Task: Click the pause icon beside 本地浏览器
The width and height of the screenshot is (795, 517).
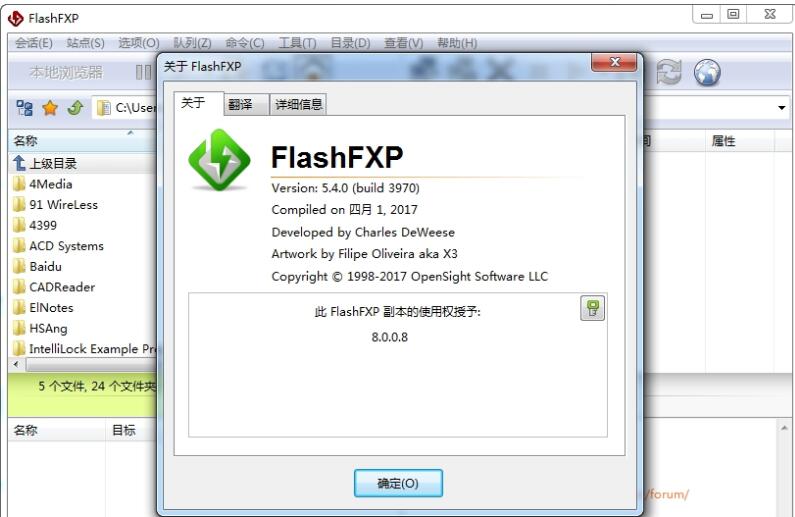Action: 143,72
